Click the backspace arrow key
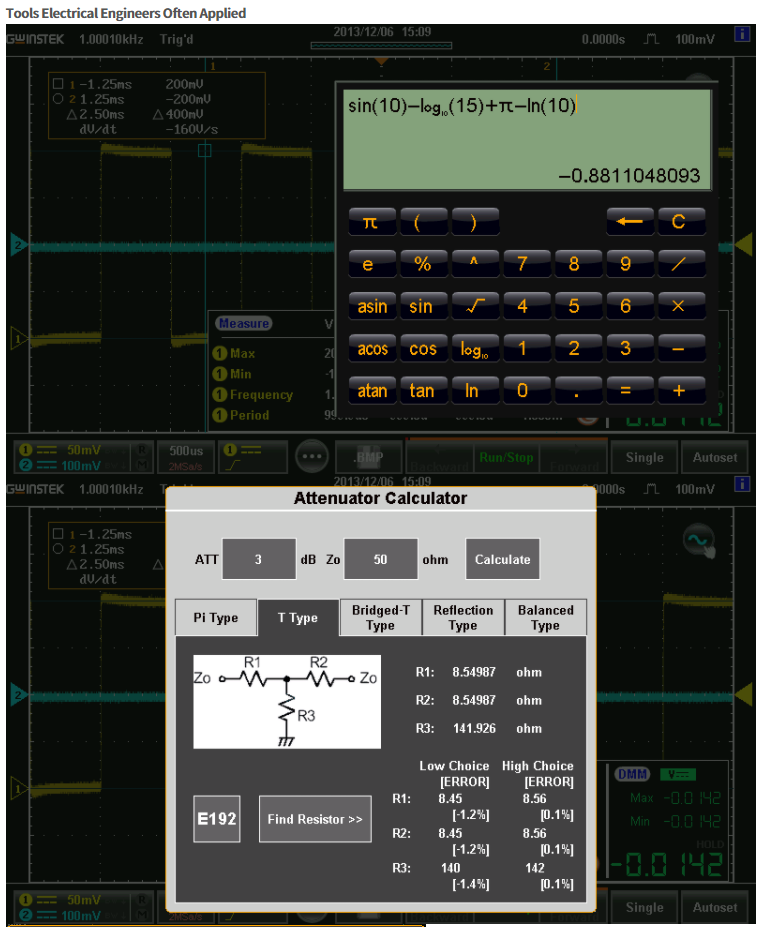768x927 pixels. pos(630,222)
